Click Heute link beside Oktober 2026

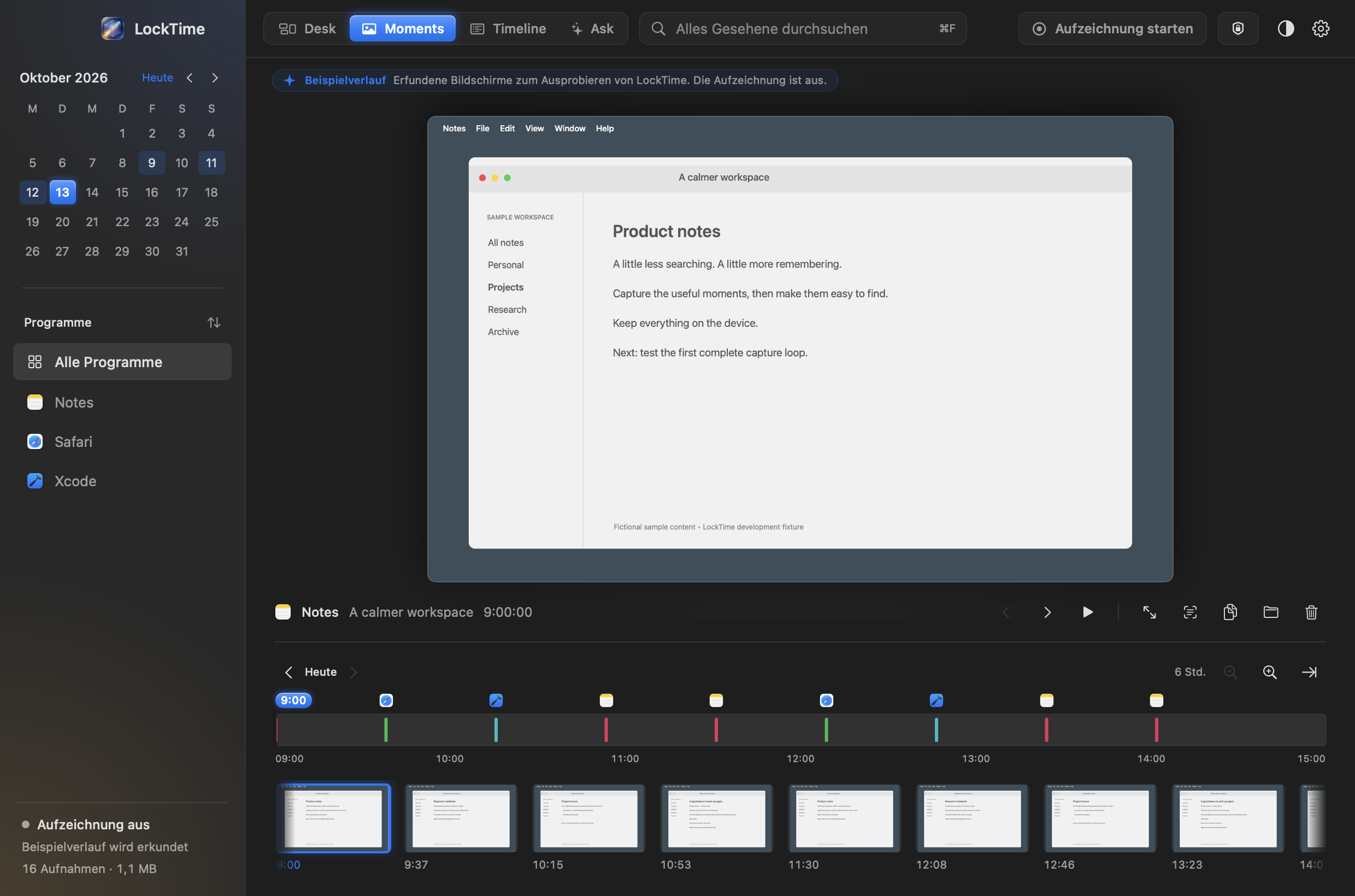pyautogui.click(x=157, y=78)
